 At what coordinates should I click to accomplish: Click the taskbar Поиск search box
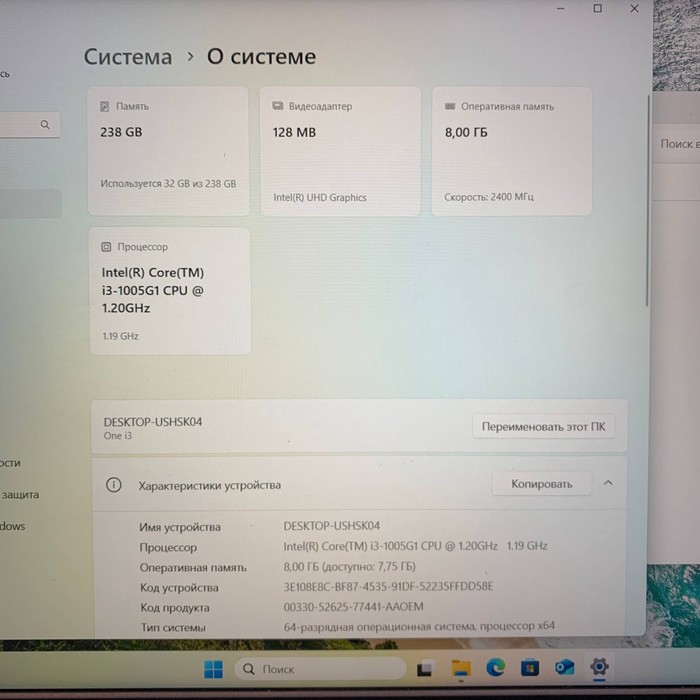click(x=320, y=669)
